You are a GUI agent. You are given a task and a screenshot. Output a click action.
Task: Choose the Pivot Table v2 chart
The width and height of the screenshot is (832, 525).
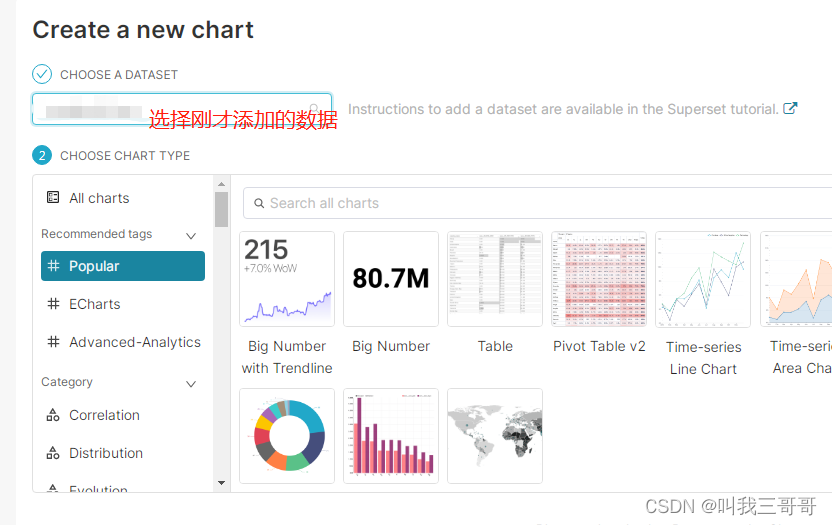click(599, 279)
